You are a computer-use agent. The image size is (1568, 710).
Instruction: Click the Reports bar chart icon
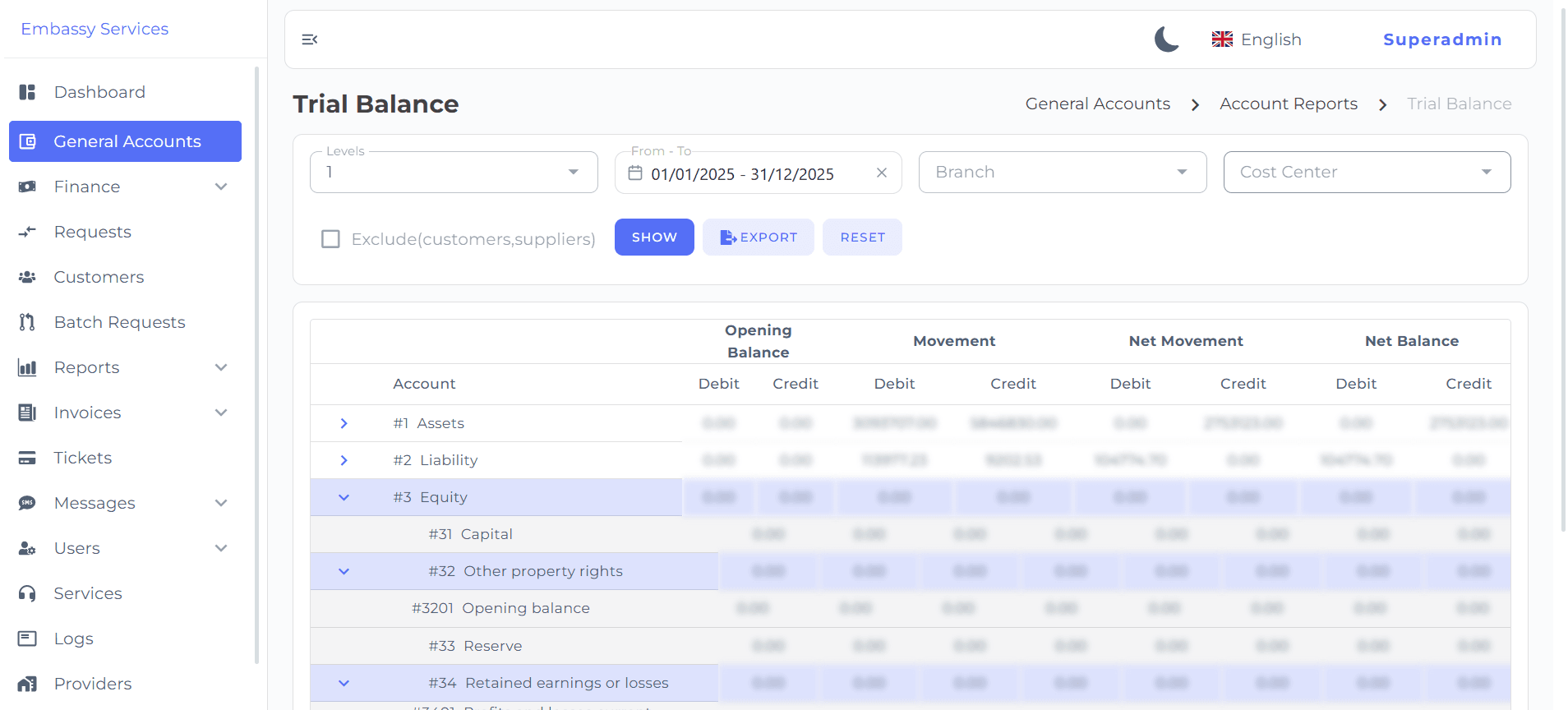click(27, 367)
